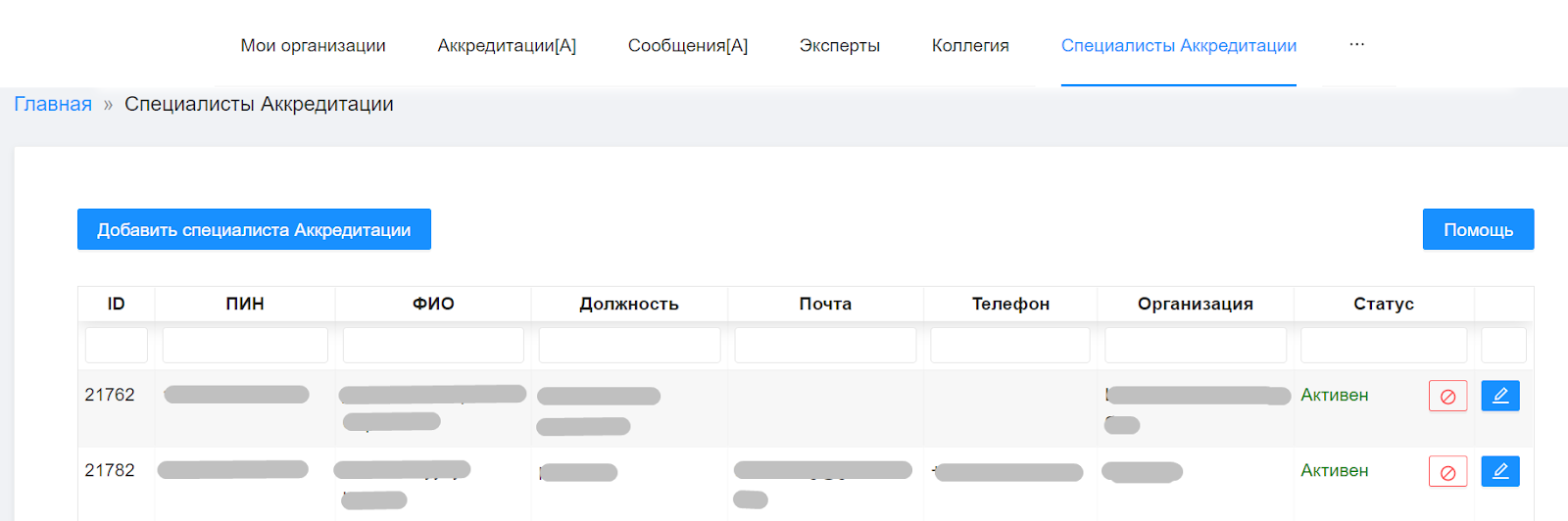This screenshot has width=1568, height=521.
Task: Click Добавить специалиста Аккредитации button
Action: pyautogui.click(x=254, y=229)
